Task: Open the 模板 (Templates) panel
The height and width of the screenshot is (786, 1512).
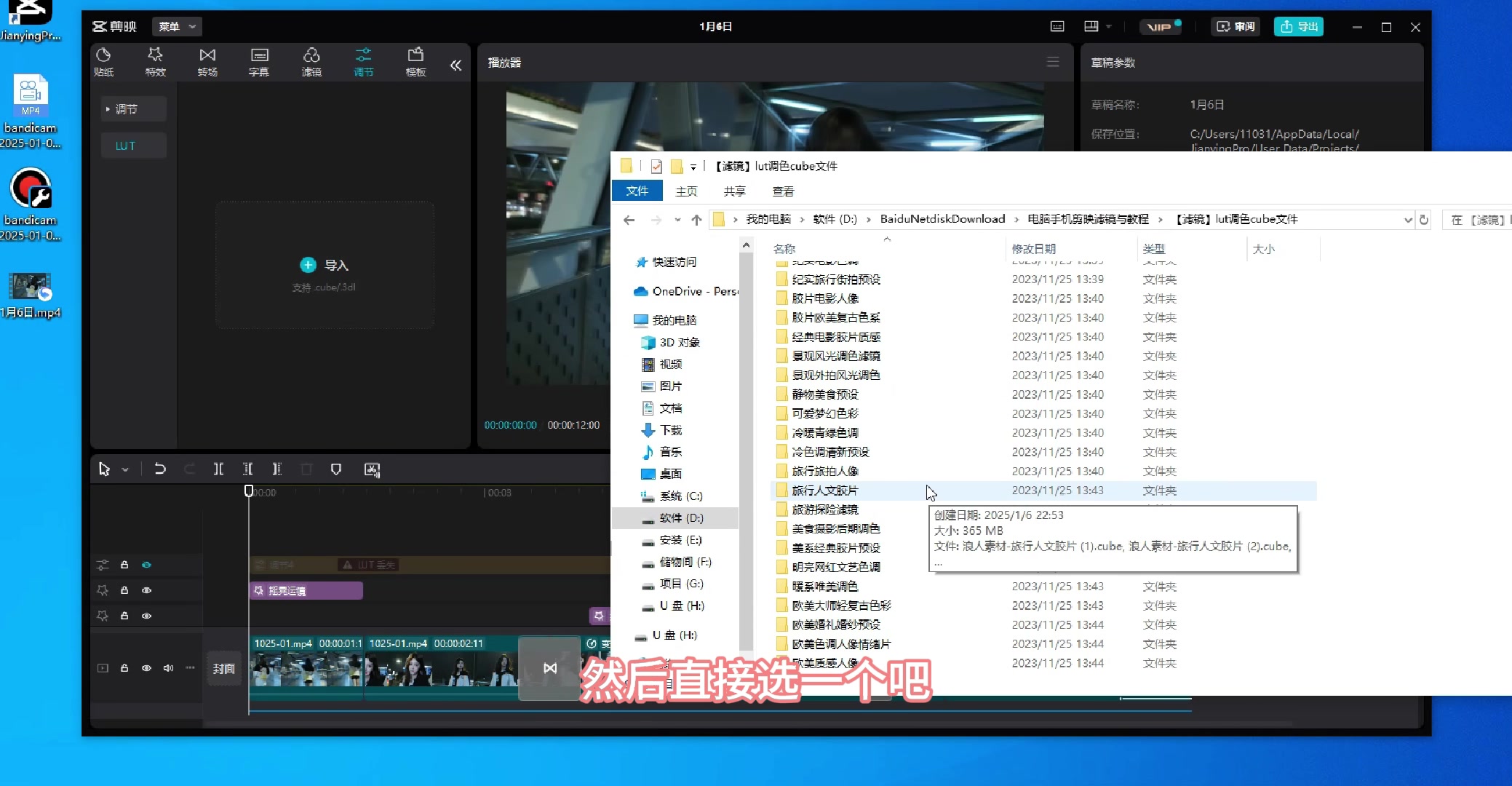Action: [x=415, y=62]
